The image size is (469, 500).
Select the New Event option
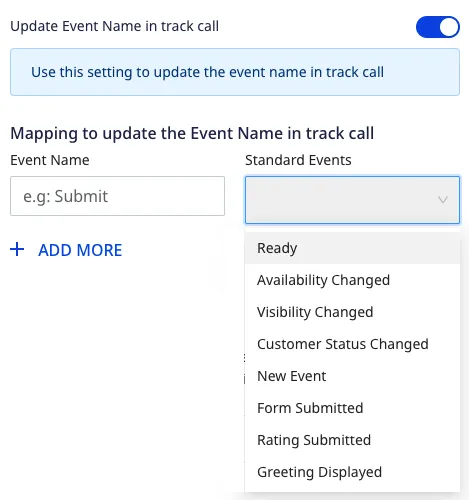tap(352, 376)
